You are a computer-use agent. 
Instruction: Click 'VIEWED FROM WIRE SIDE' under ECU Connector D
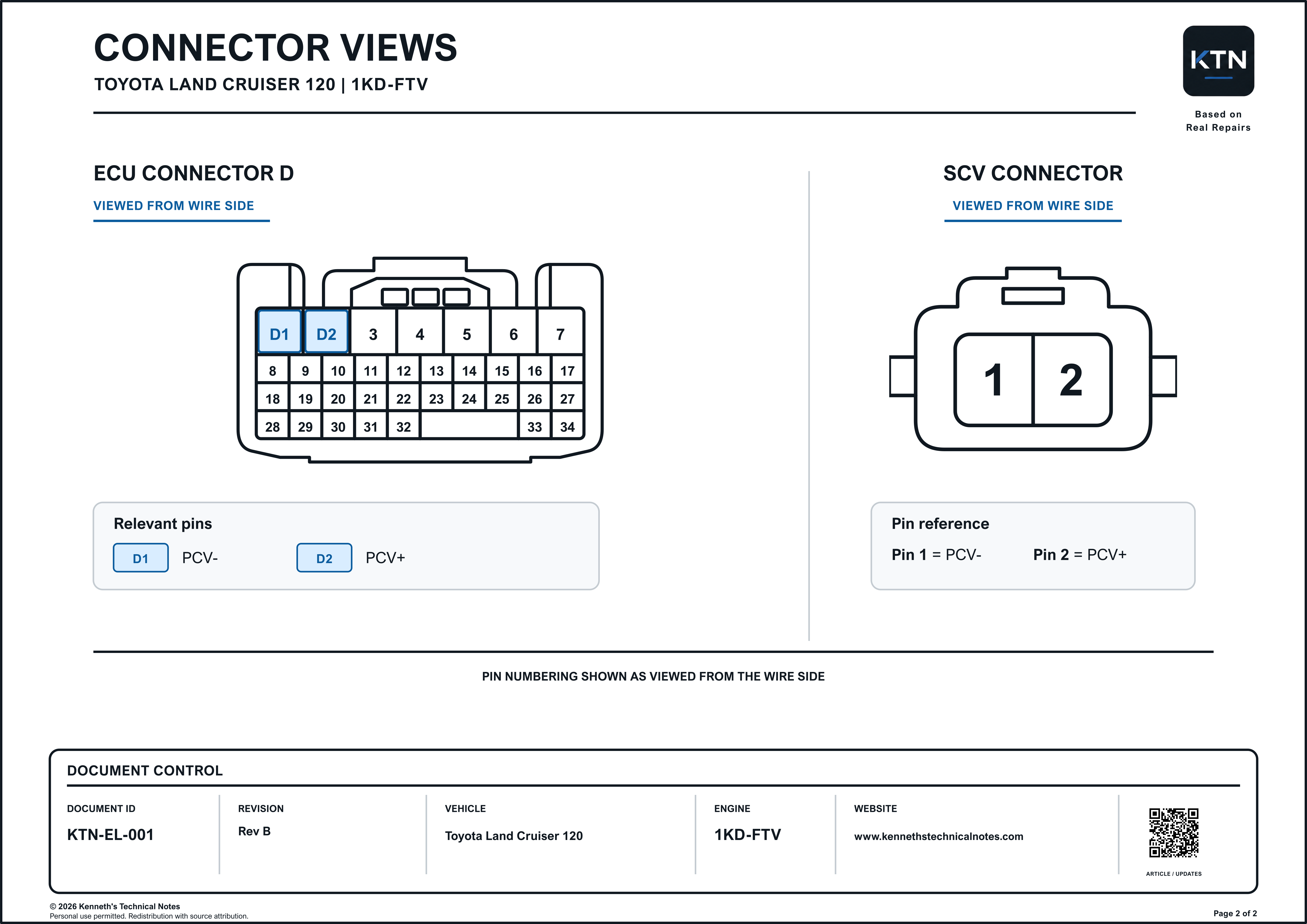(174, 206)
